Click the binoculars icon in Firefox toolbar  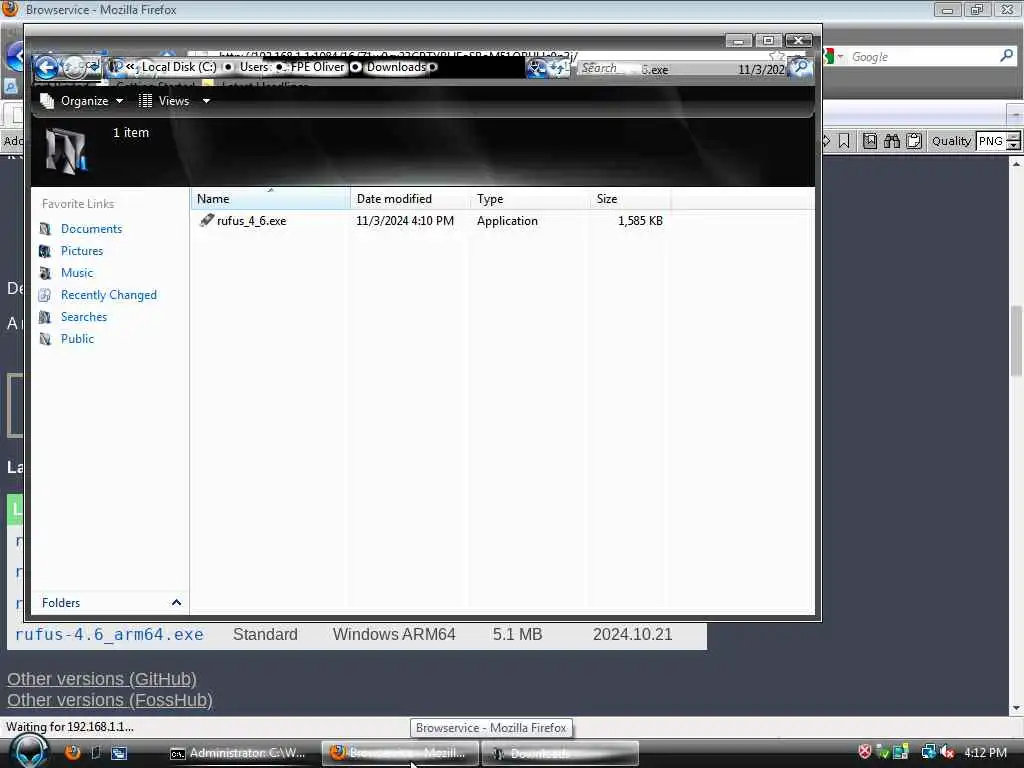(x=891, y=140)
